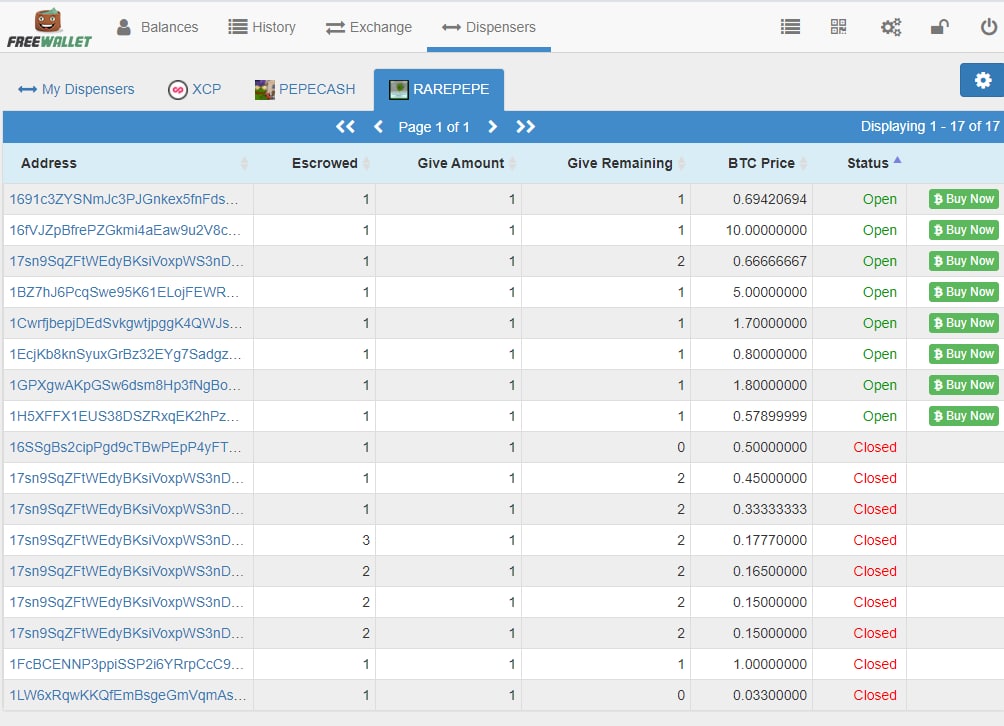Buy Now for dispenser priced 10.00000000
1004x726 pixels.
tap(964, 230)
